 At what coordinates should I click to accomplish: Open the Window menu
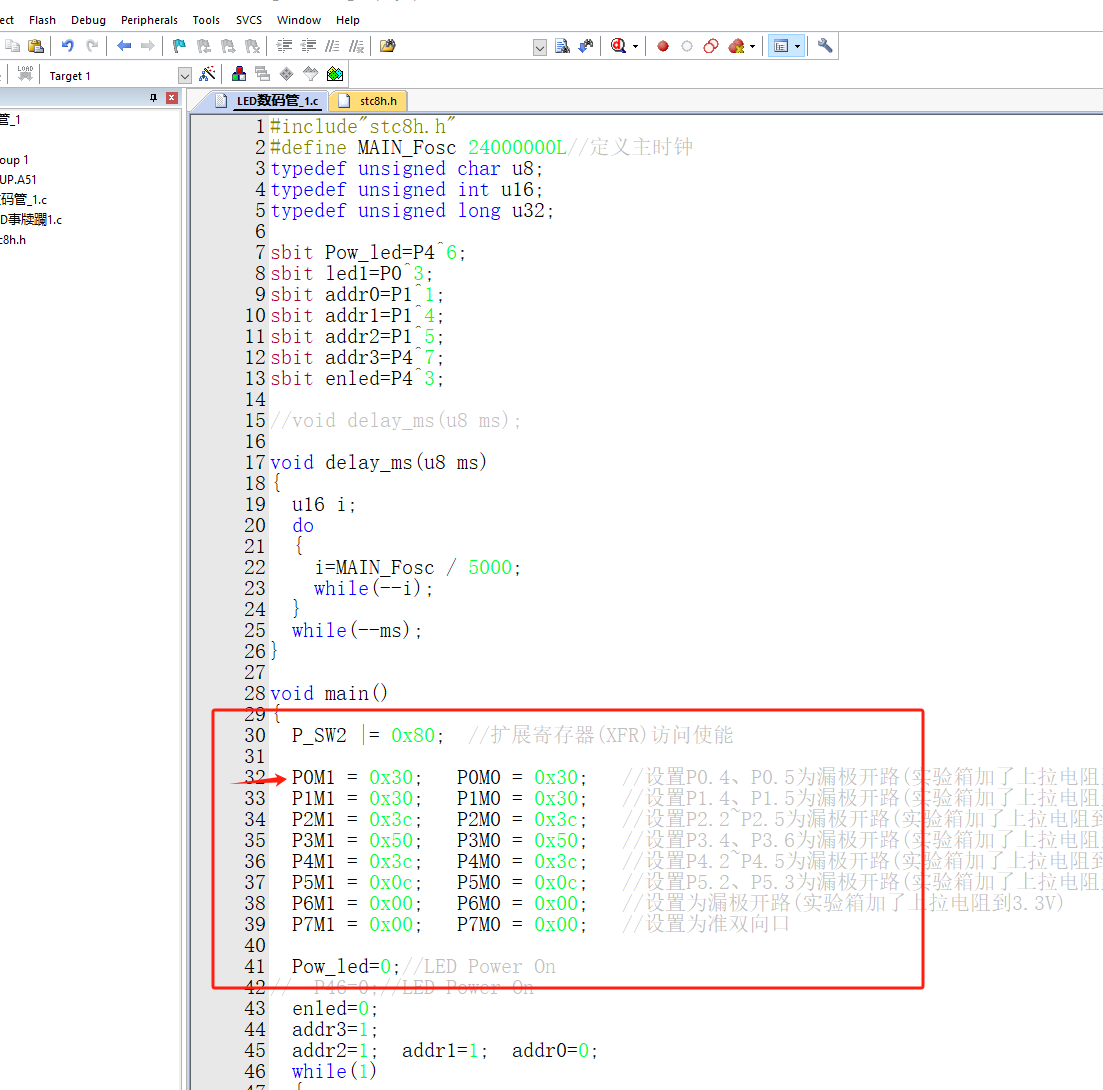point(299,20)
